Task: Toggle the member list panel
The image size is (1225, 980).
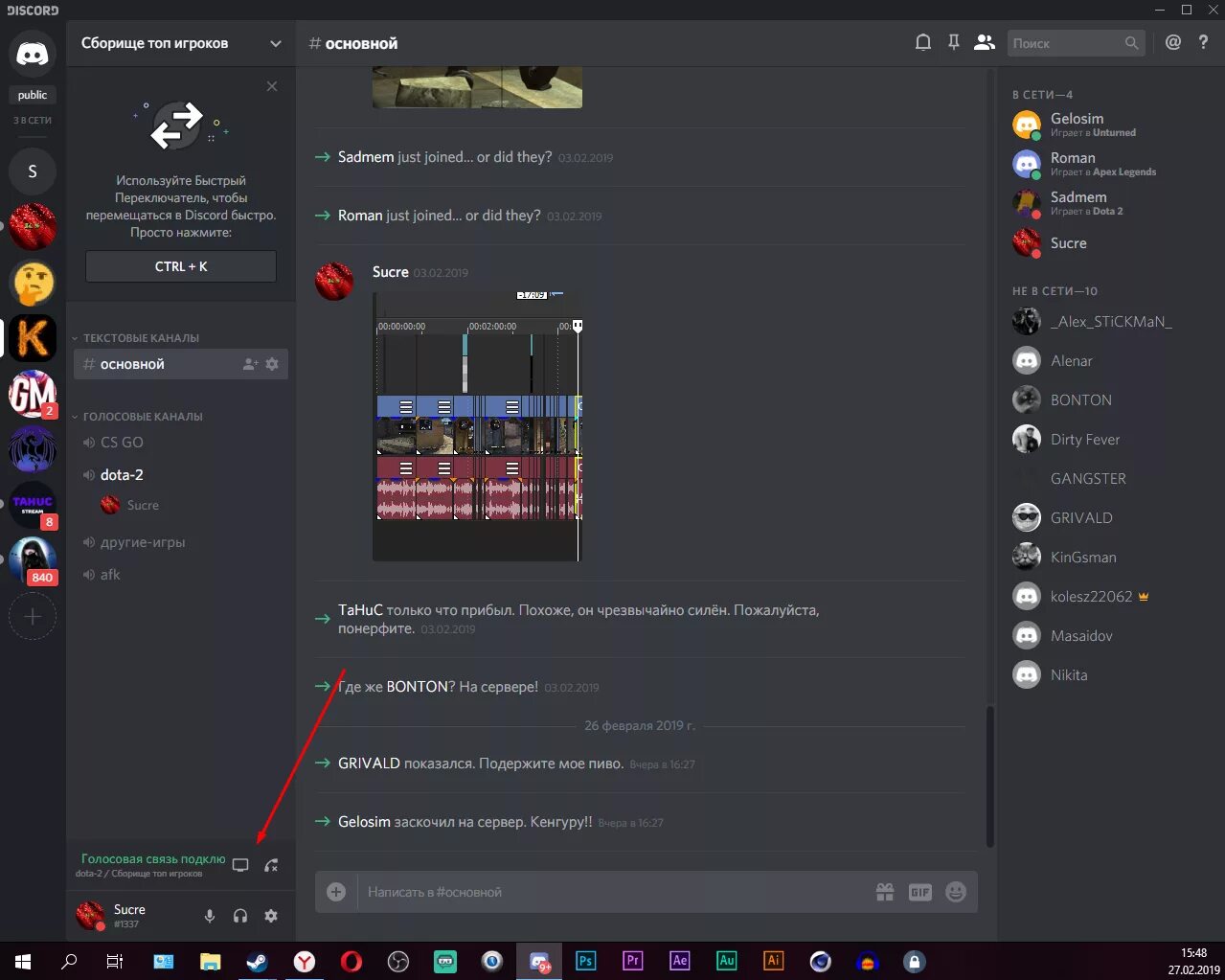Action: coord(985,43)
